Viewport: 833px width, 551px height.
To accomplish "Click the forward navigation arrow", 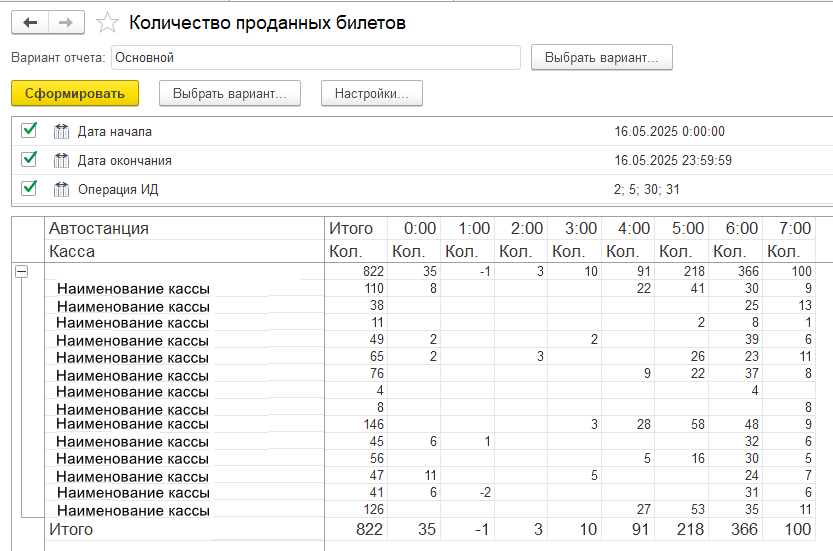I will click(66, 23).
